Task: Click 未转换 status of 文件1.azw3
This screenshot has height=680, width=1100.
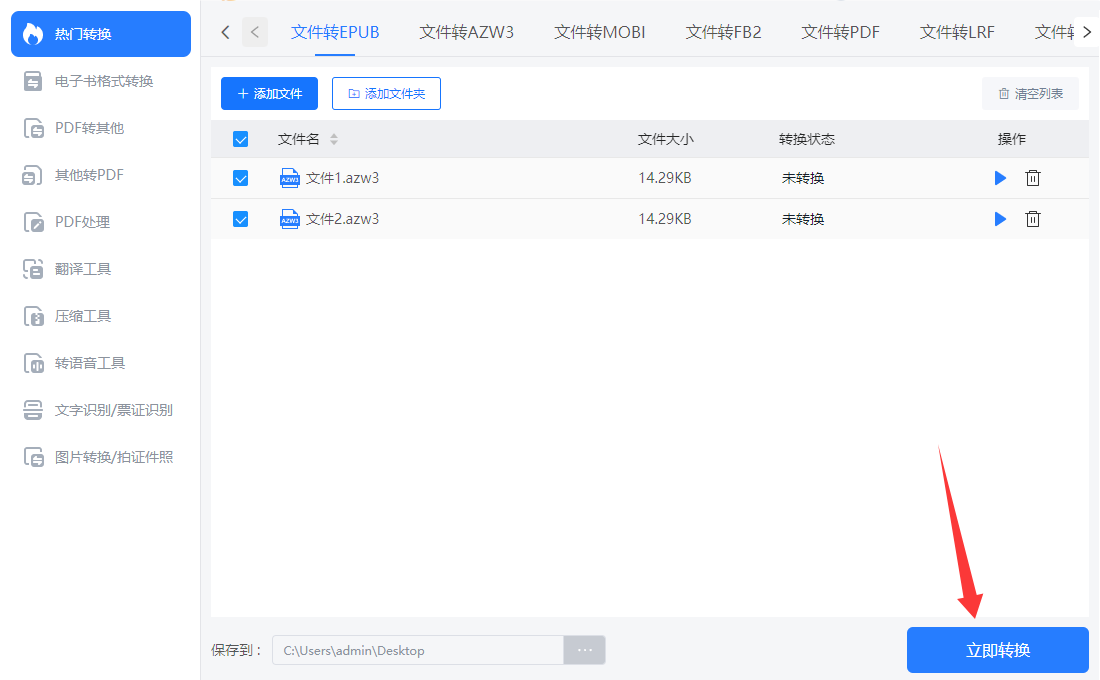Action: [803, 178]
